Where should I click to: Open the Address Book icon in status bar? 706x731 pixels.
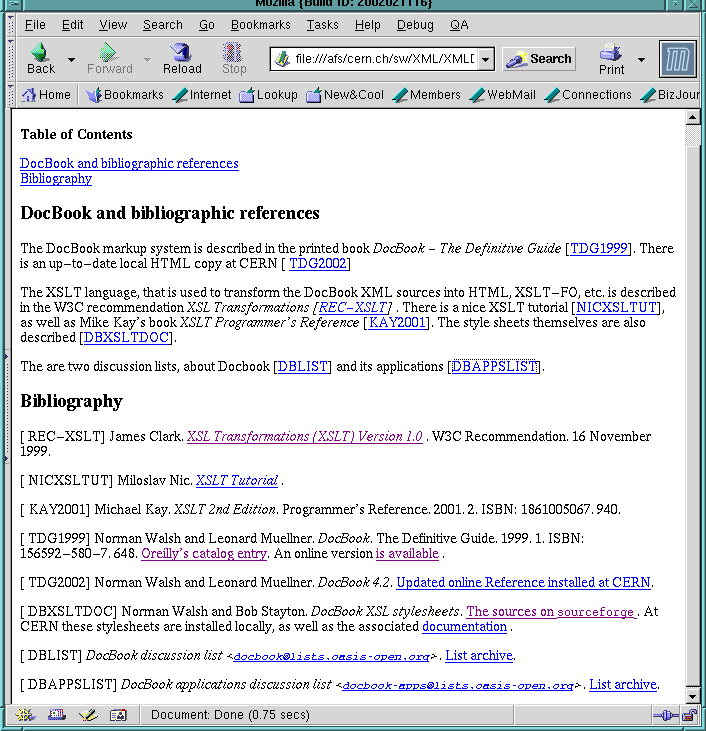tap(118, 715)
